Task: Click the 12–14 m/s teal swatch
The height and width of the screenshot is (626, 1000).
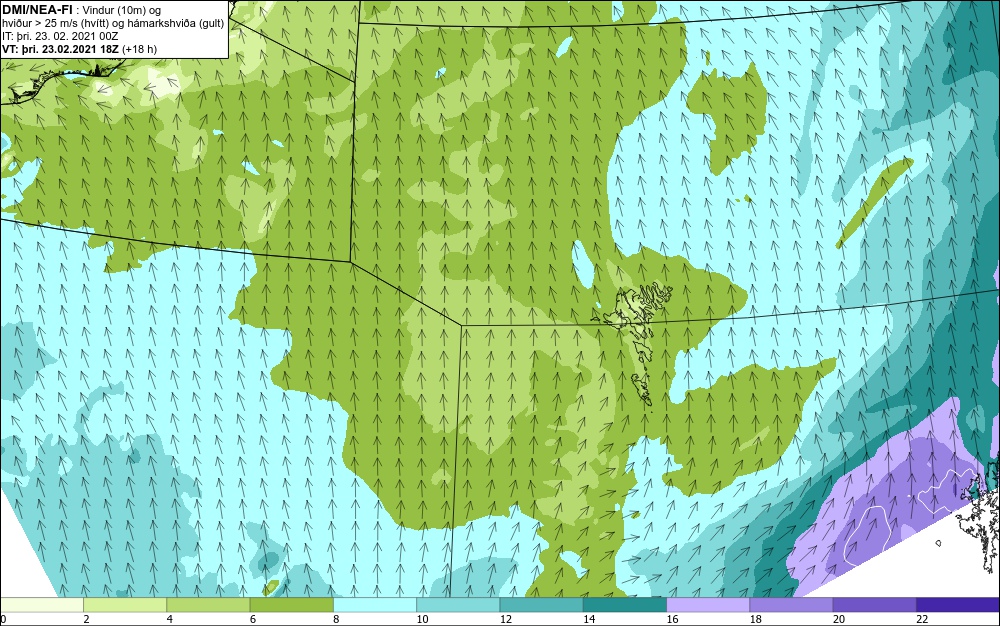Action: (541, 605)
